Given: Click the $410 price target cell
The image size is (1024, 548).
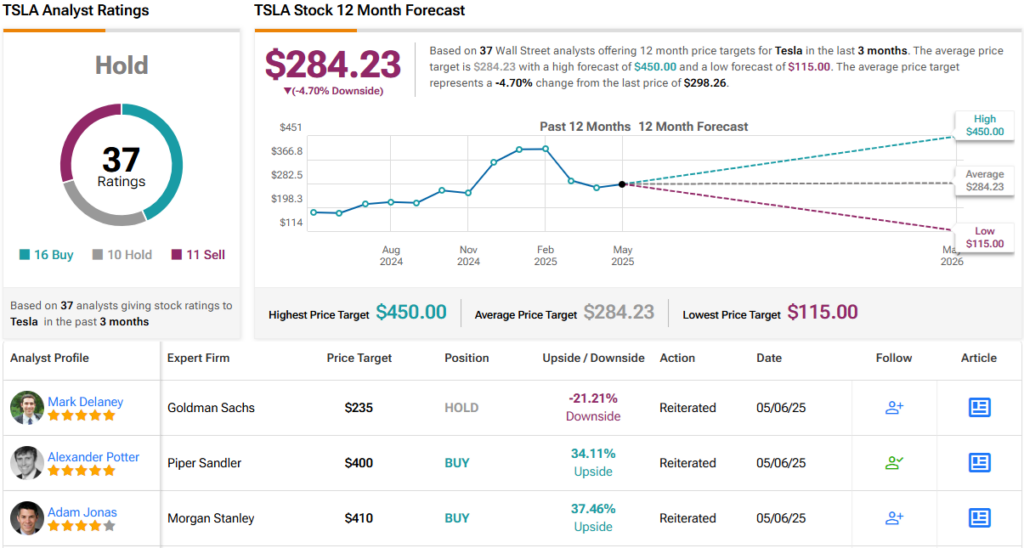Looking at the screenshot, I should pyautogui.click(x=359, y=518).
